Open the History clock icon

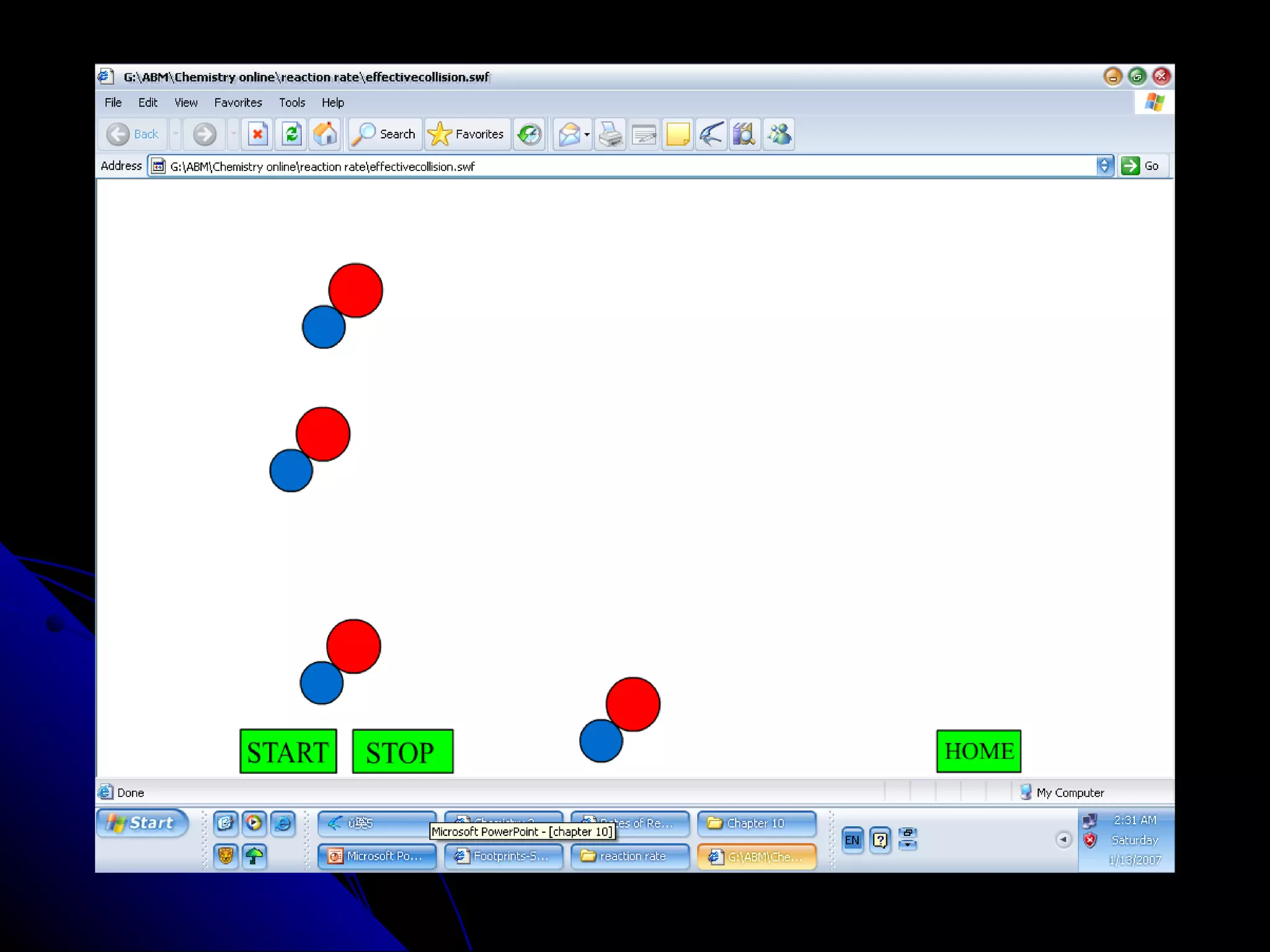[x=529, y=134]
